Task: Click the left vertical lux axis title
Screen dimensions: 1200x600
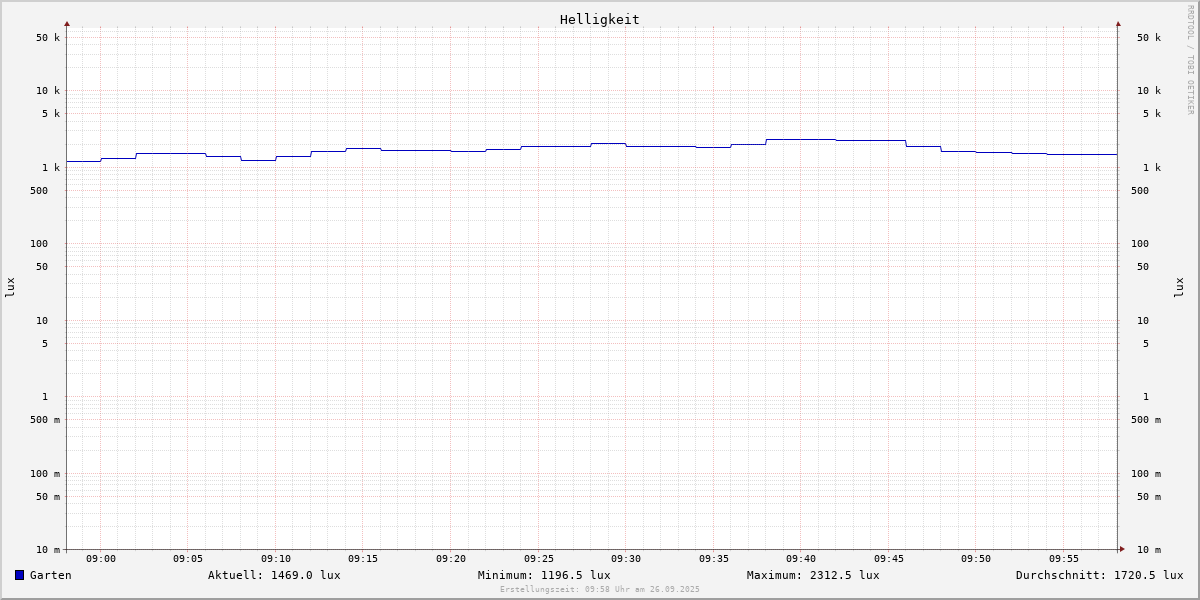Action: point(10,287)
